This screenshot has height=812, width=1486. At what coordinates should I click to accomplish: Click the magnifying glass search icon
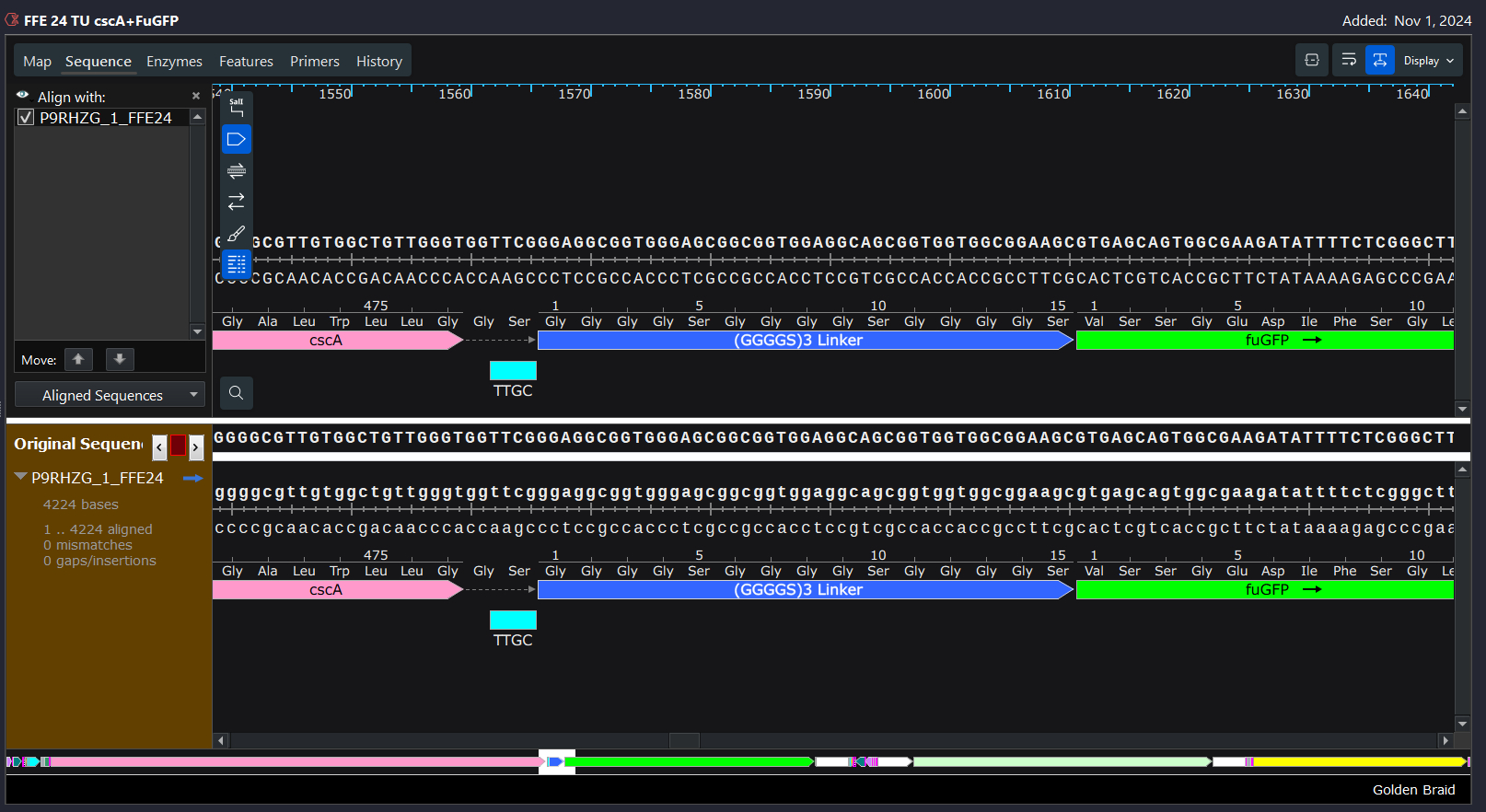coord(237,393)
